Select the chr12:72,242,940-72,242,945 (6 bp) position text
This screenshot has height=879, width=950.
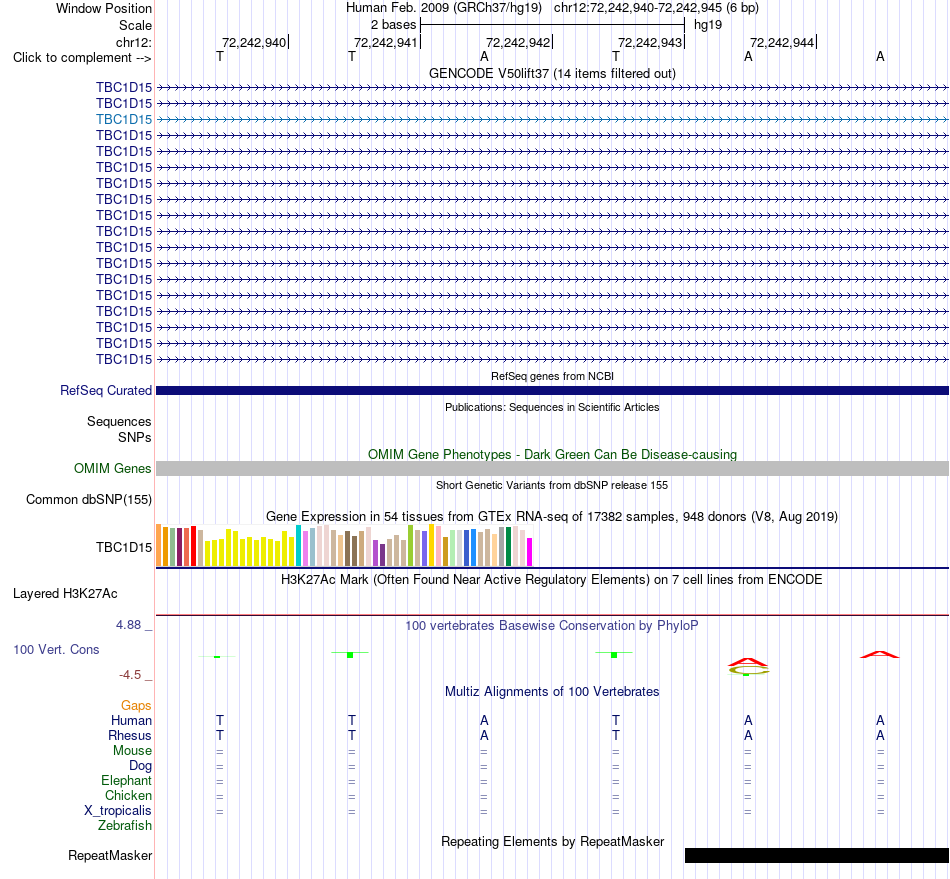coord(656,8)
